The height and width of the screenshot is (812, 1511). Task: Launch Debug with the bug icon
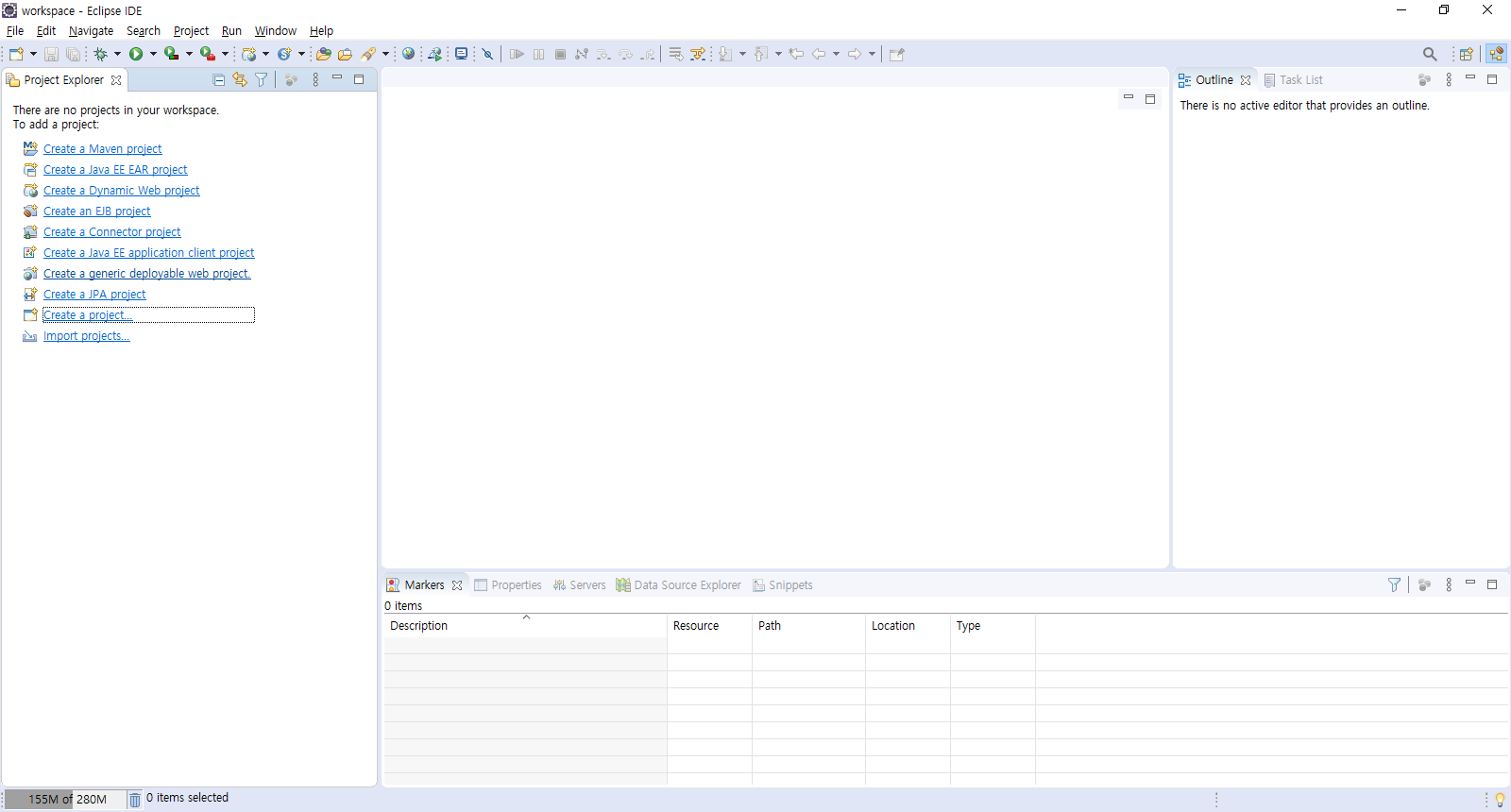[100, 54]
